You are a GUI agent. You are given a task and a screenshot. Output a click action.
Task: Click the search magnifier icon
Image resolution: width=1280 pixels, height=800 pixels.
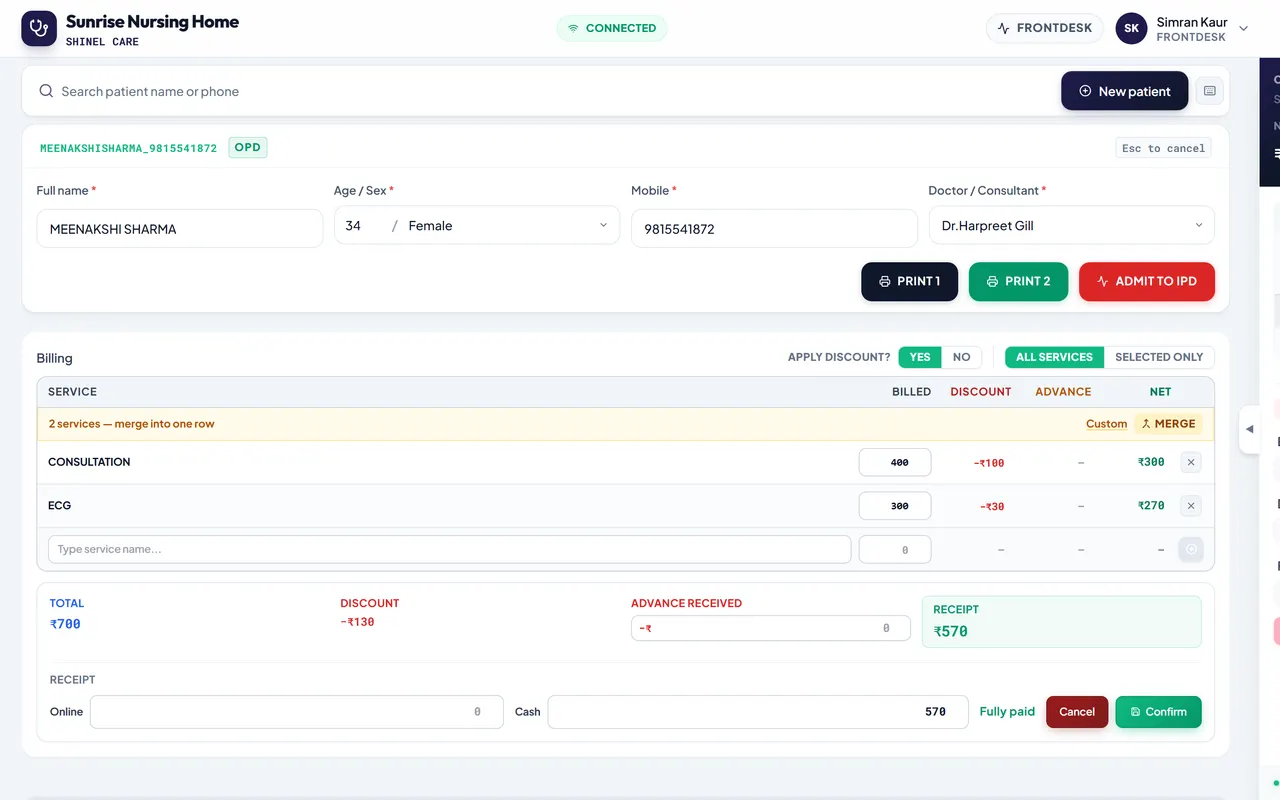click(x=46, y=91)
